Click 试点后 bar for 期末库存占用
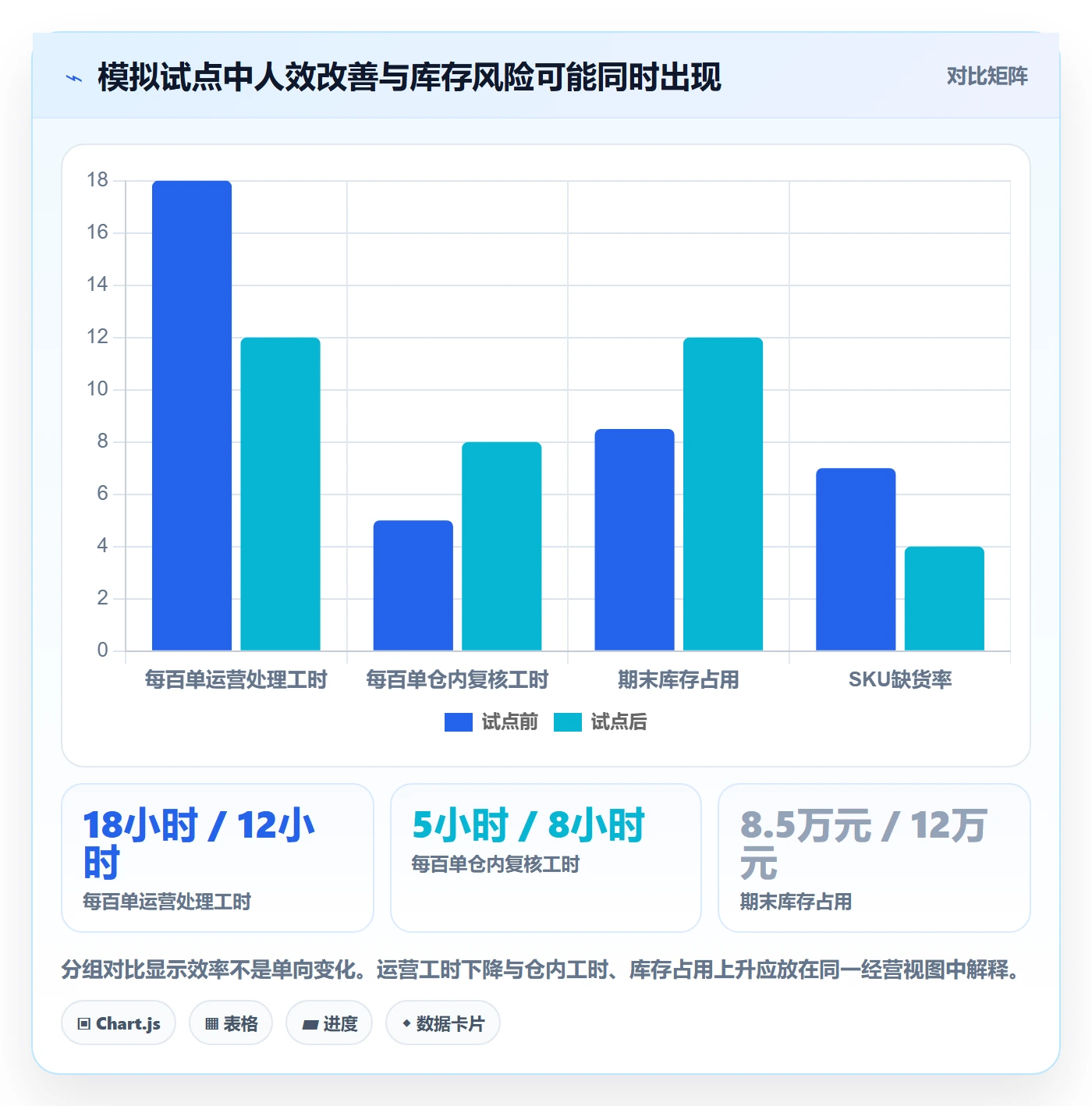This screenshot has height=1106, width=1092. point(723,494)
